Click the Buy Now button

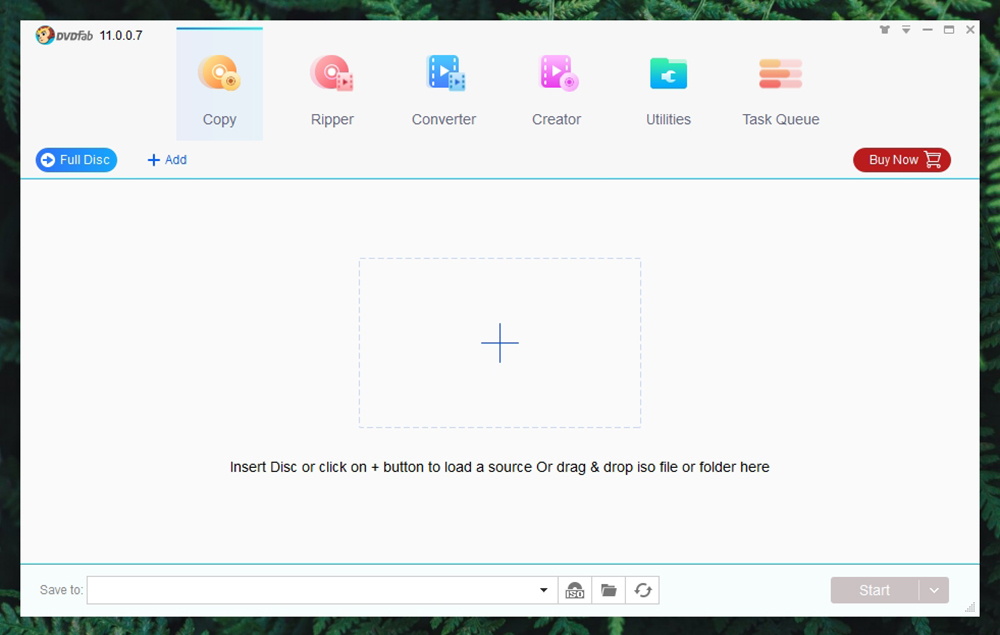point(901,160)
